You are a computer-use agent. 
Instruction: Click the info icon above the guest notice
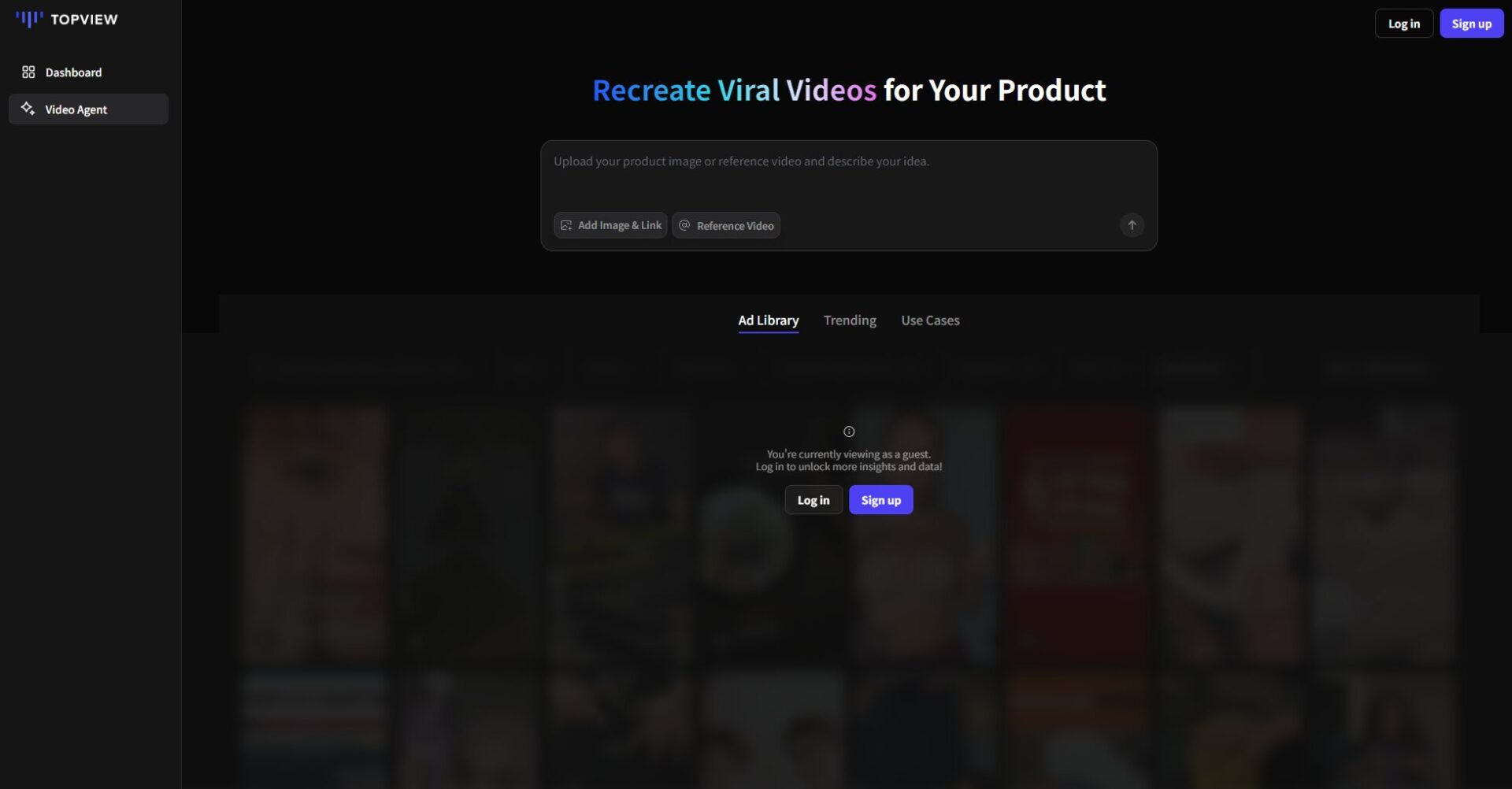849,432
